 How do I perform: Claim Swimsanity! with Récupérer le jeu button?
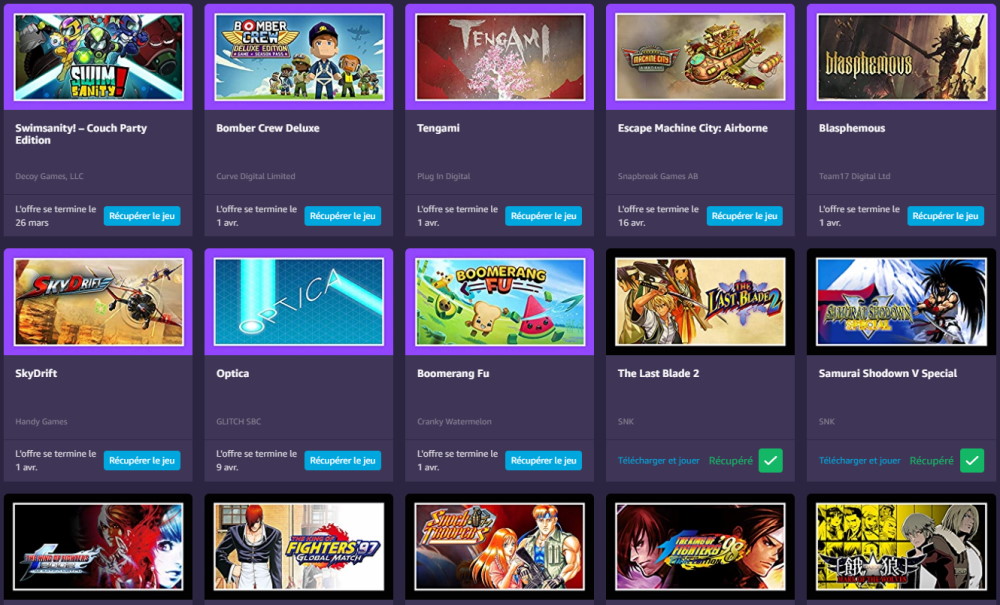tap(142, 216)
